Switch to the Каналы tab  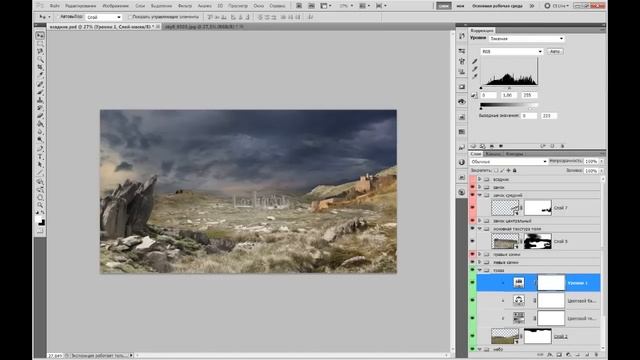tap(493, 154)
